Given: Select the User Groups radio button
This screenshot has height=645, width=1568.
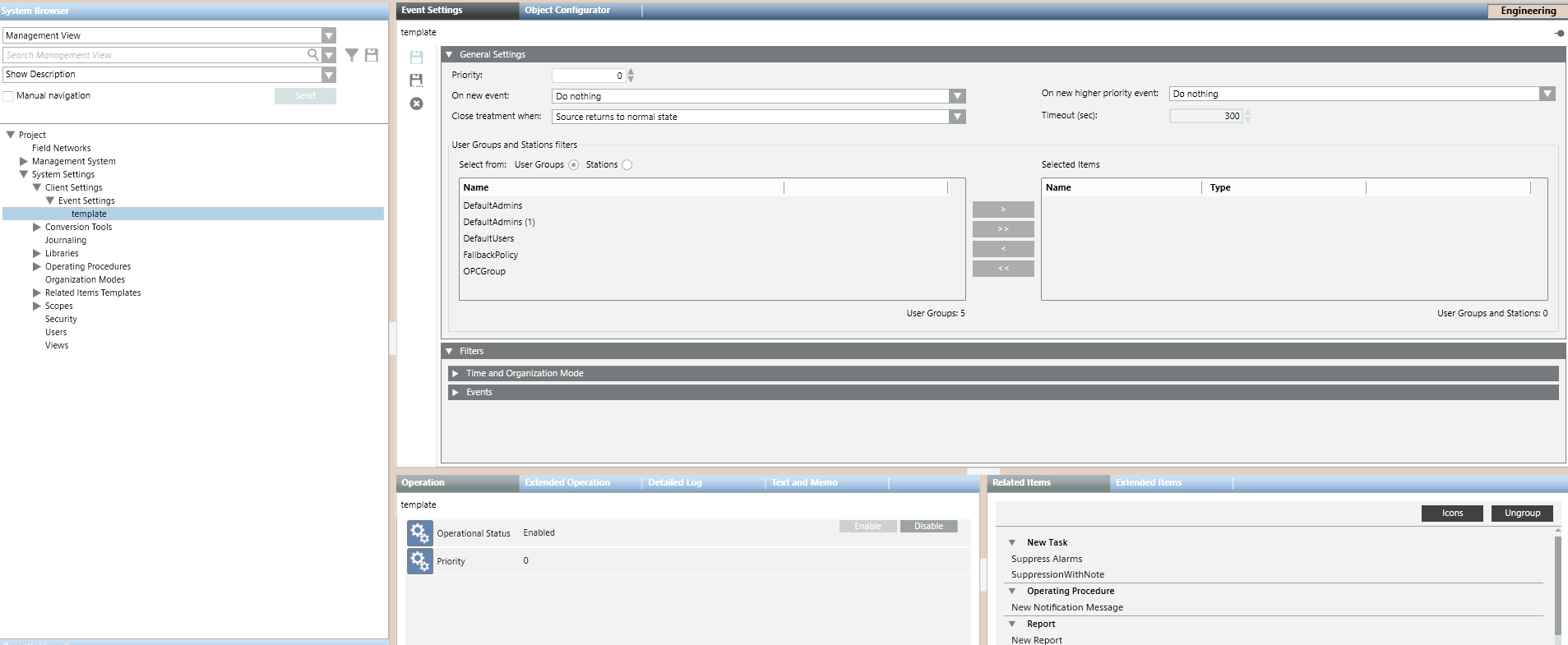Looking at the screenshot, I should [x=573, y=165].
